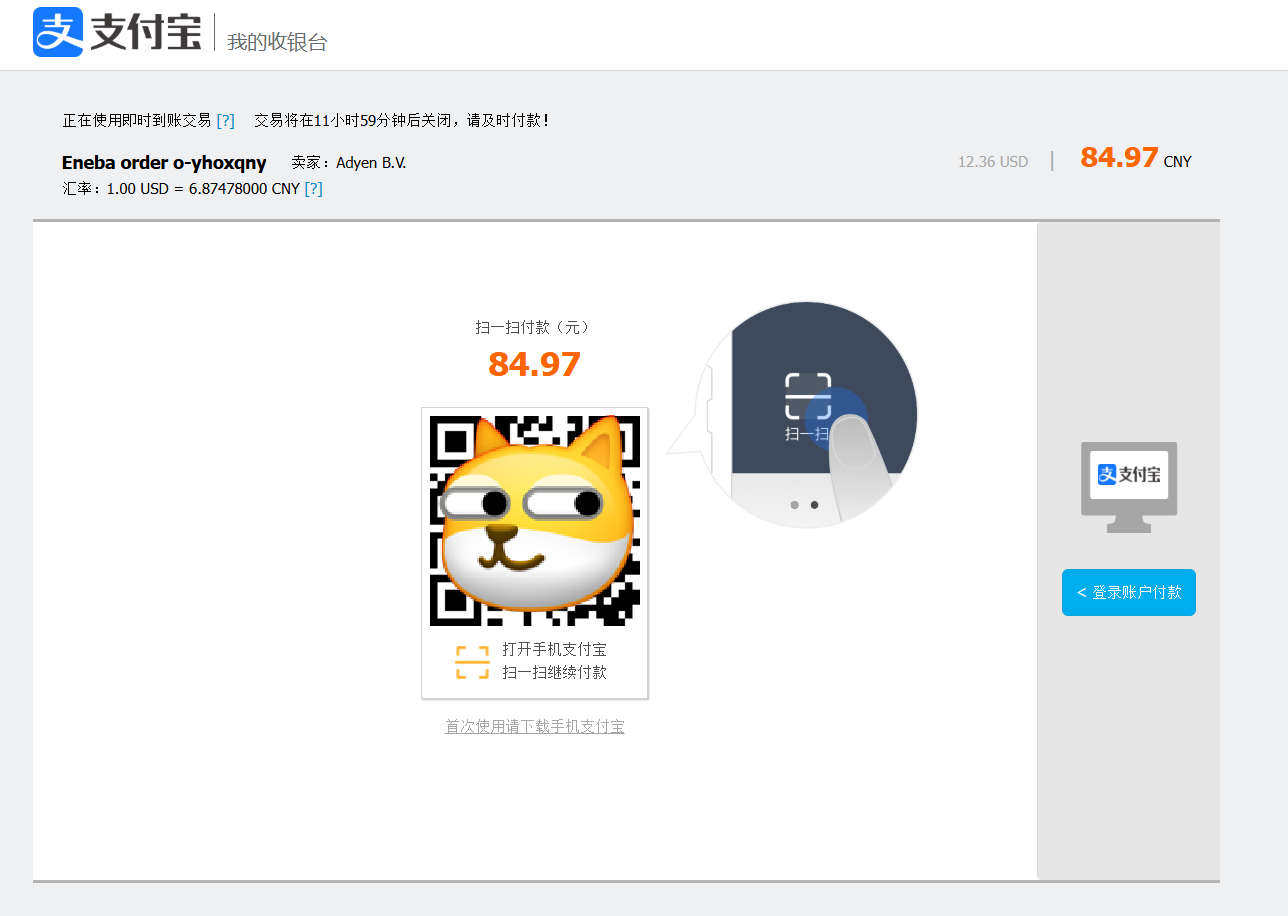Click the 扫一扫继续付款 instruction text
The height and width of the screenshot is (916, 1288).
click(x=555, y=672)
